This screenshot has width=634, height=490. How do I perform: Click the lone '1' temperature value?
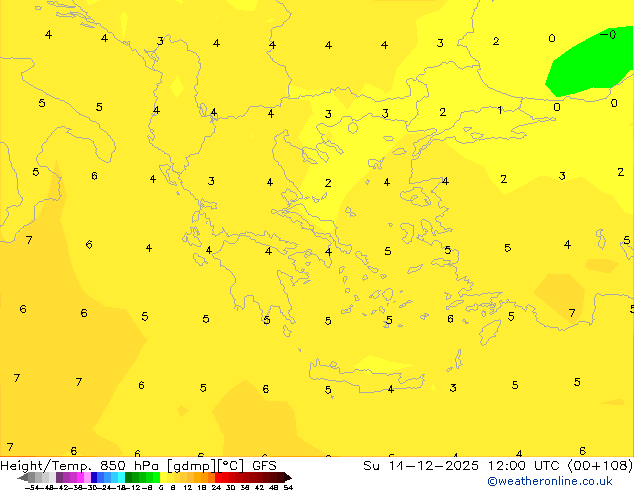[500, 110]
